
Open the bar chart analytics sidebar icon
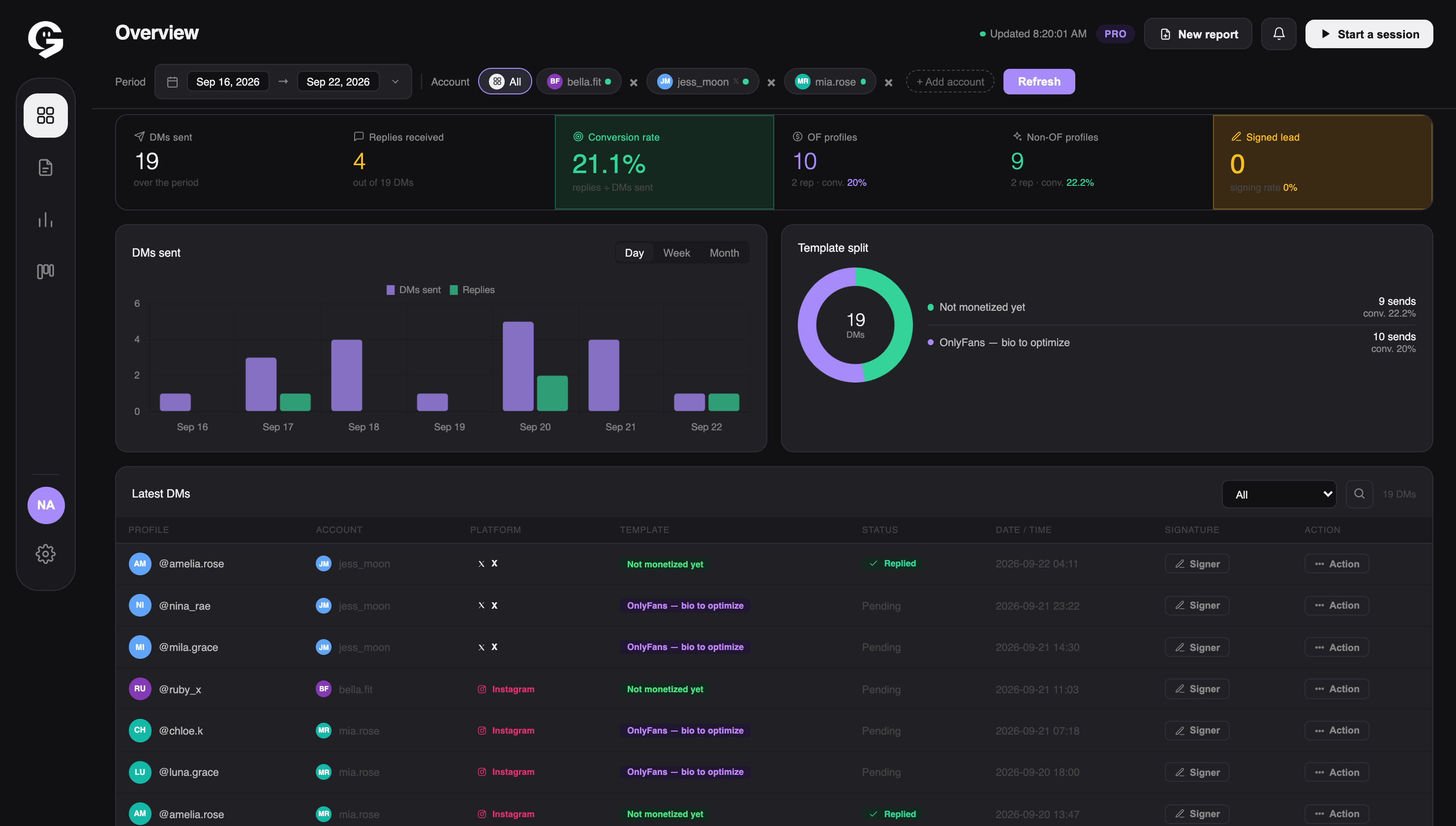coord(45,220)
